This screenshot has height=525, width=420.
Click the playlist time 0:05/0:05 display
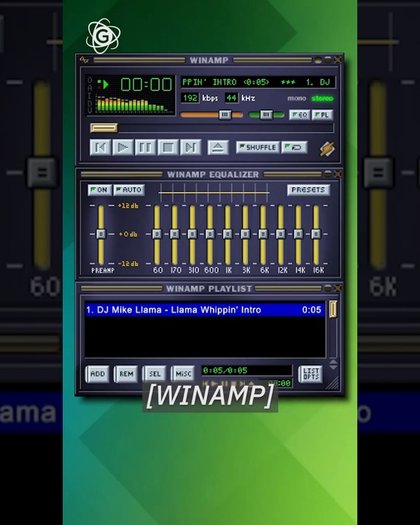coord(247,370)
